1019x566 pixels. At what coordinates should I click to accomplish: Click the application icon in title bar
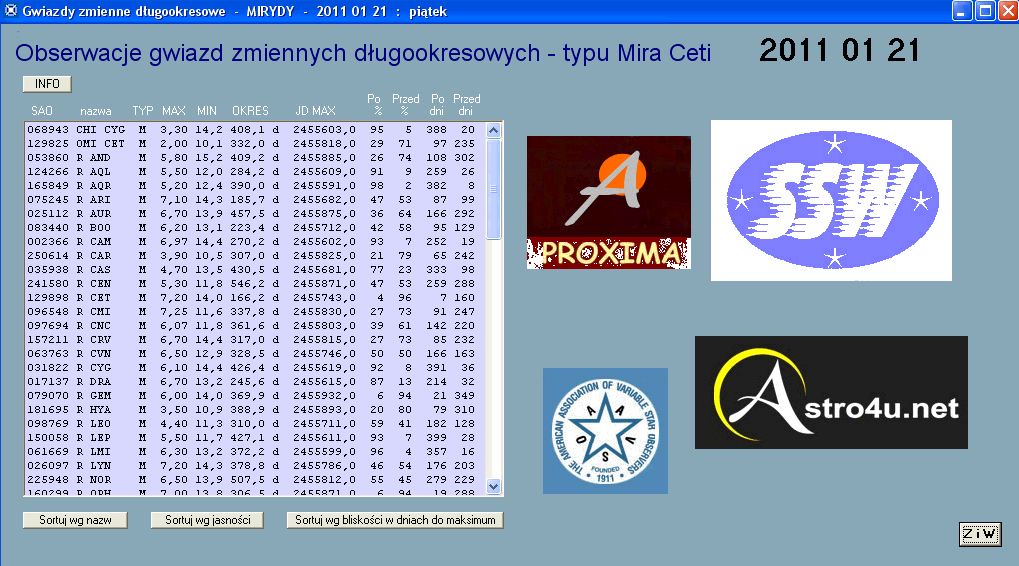[x=10, y=11]
